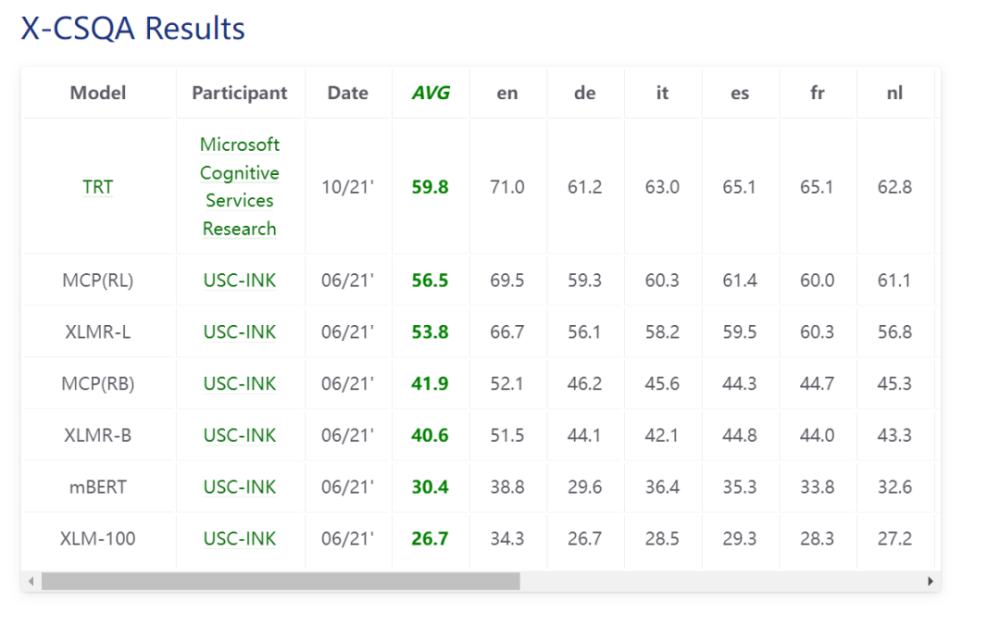Click the Model column header
The width and height of the screenshot is (1000, 625).
coord(98,93)
